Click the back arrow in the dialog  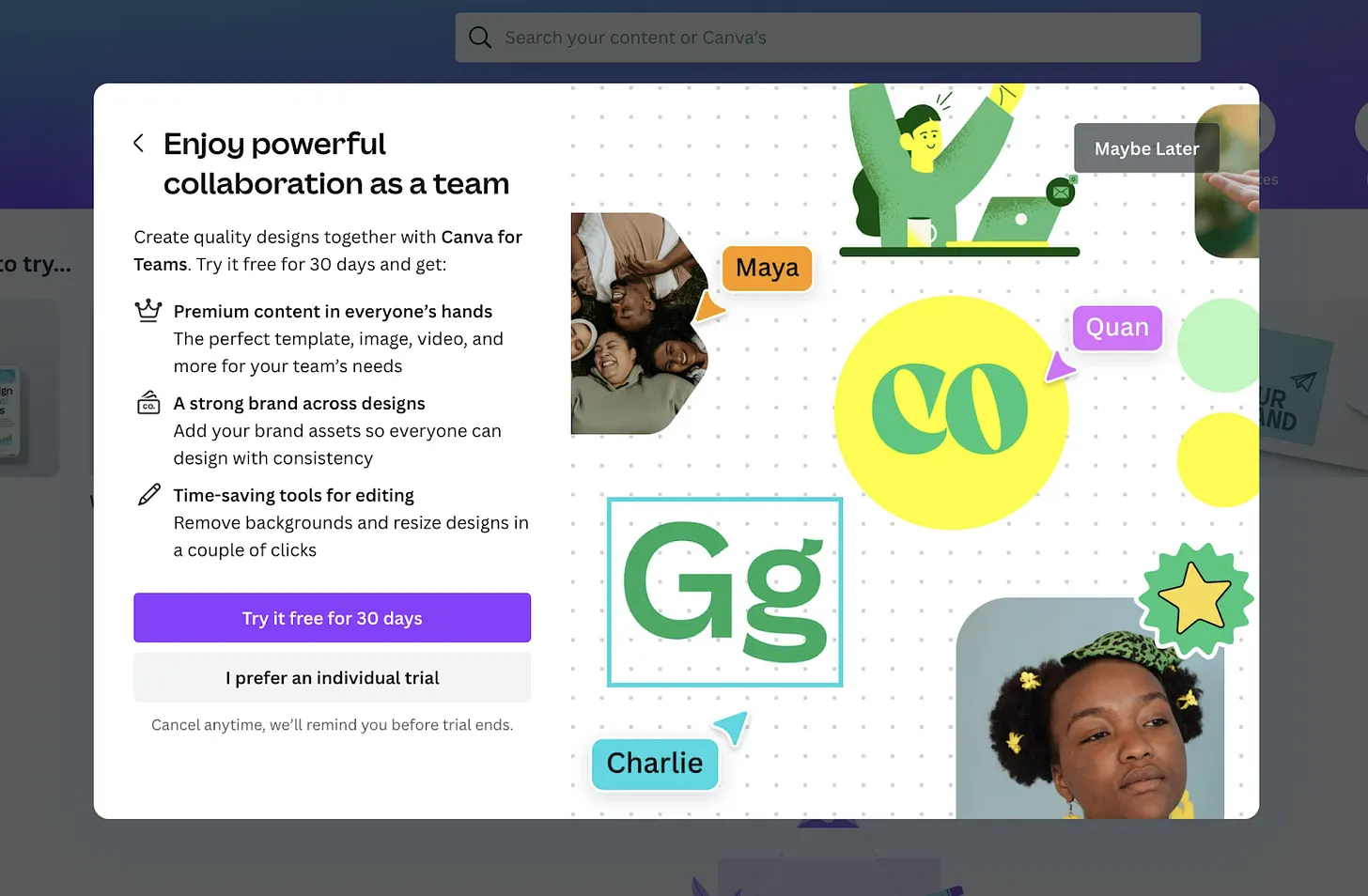pyautogui.click(x=139, y=144)
